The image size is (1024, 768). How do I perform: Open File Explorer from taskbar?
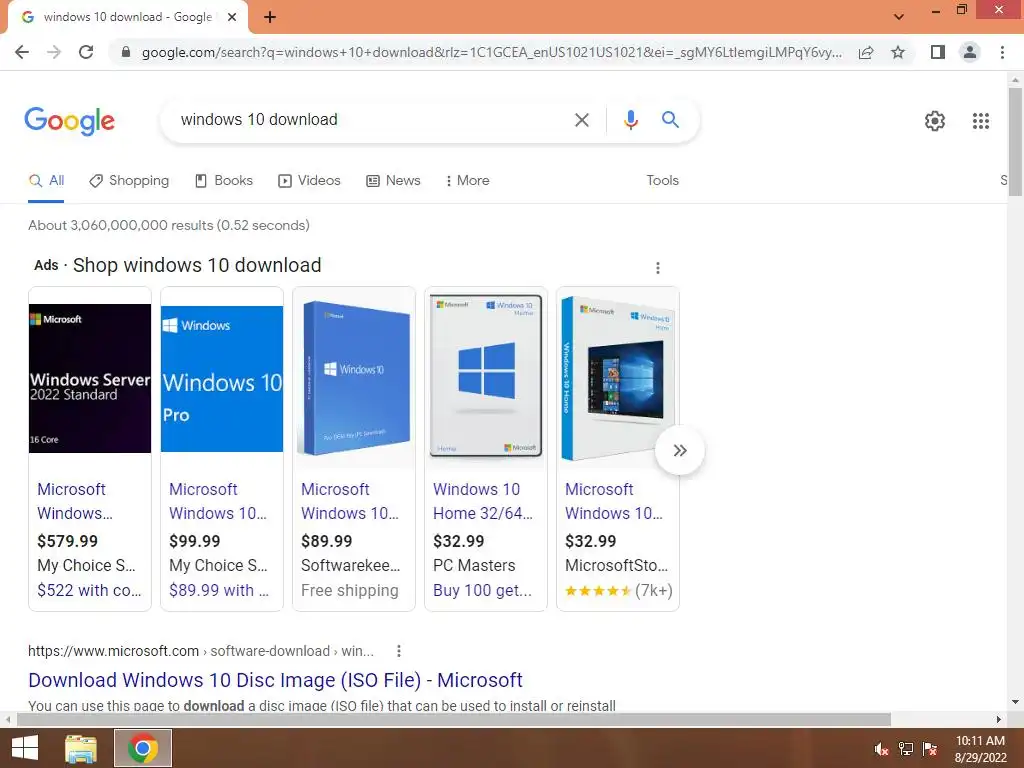[x=81, y=748]
